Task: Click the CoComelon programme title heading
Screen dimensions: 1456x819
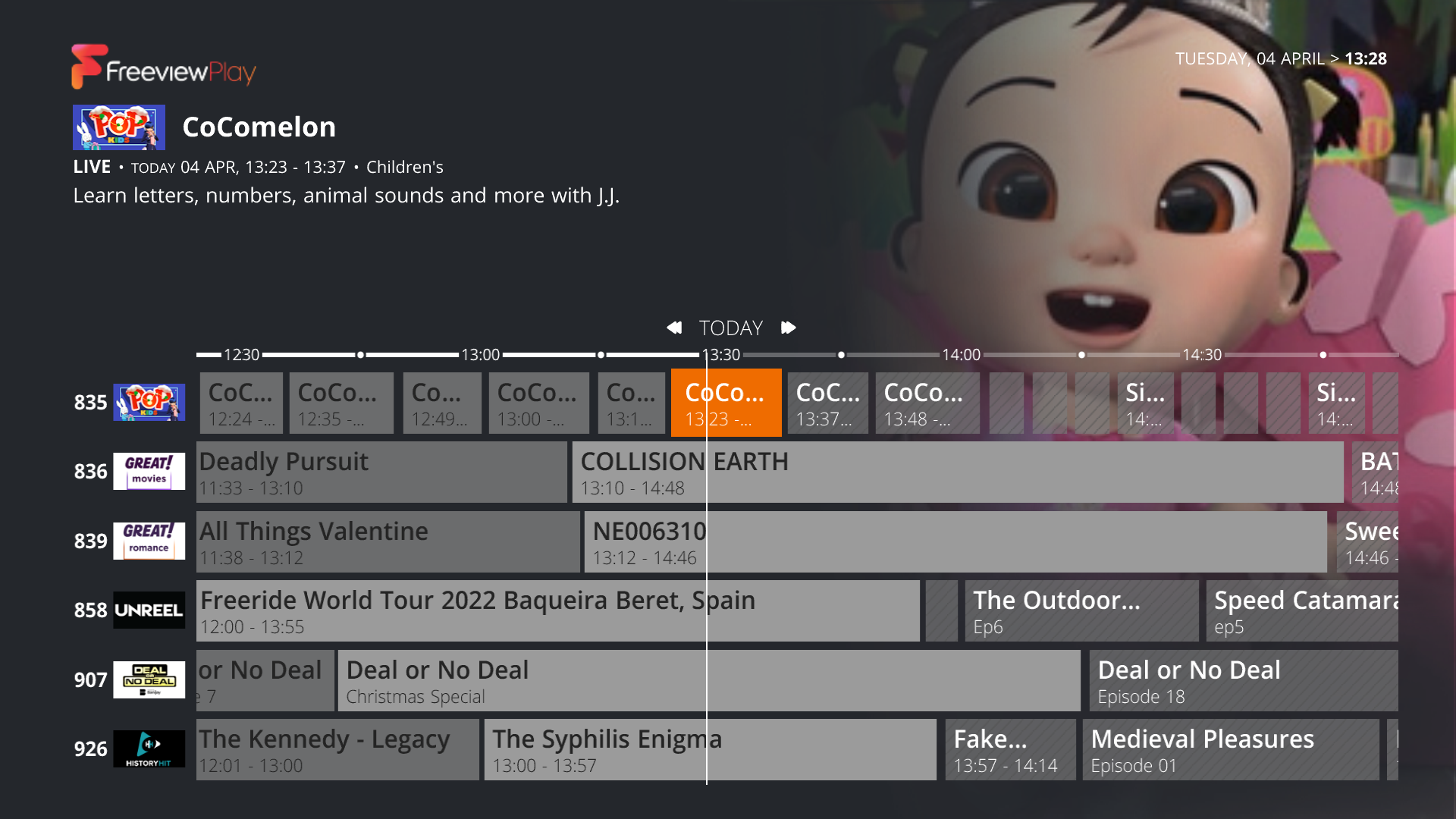Action: click(259, 127)
